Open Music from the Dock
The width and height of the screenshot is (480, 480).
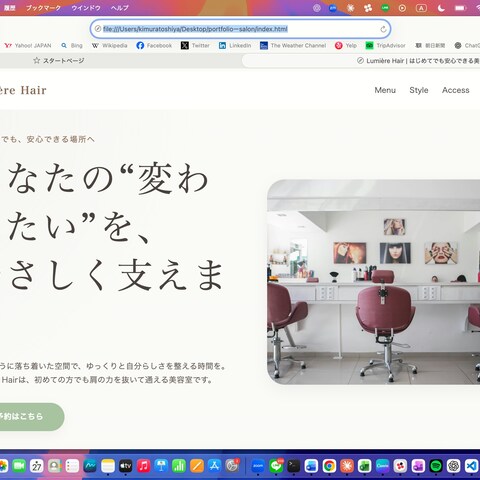click(x=143, y=466)
